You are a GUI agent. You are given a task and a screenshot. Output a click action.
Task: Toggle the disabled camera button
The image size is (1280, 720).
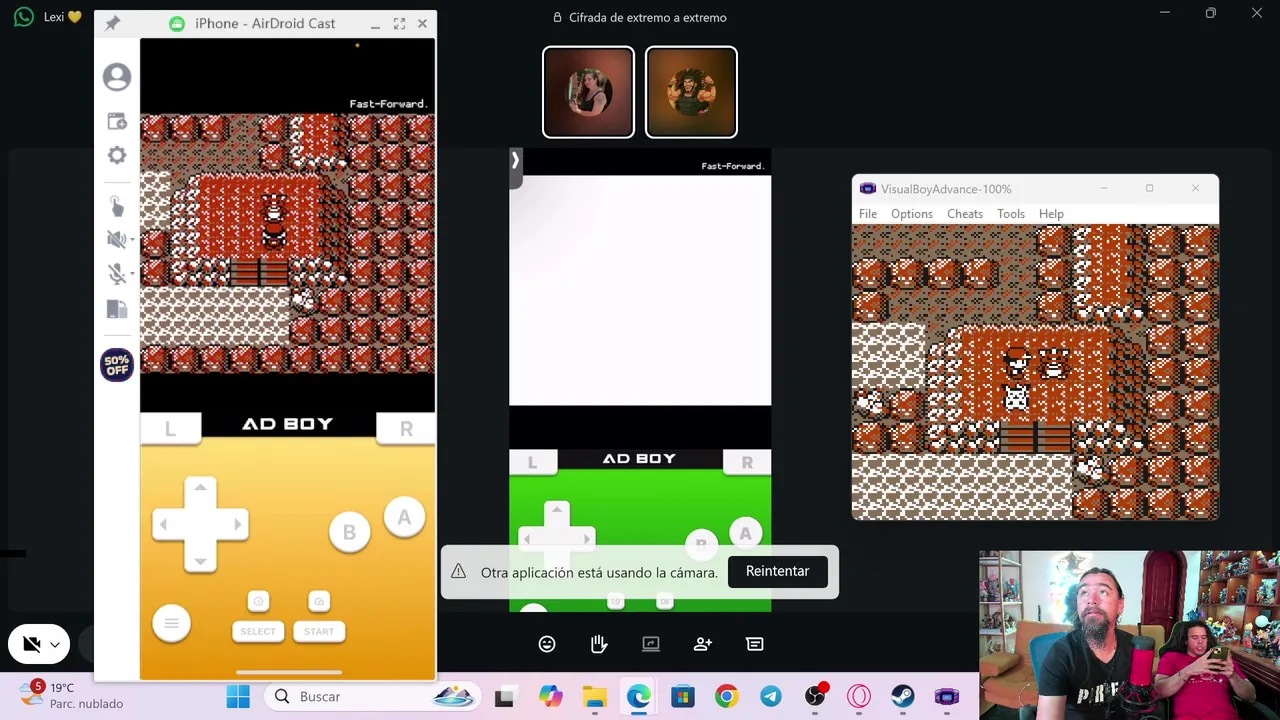31,645
